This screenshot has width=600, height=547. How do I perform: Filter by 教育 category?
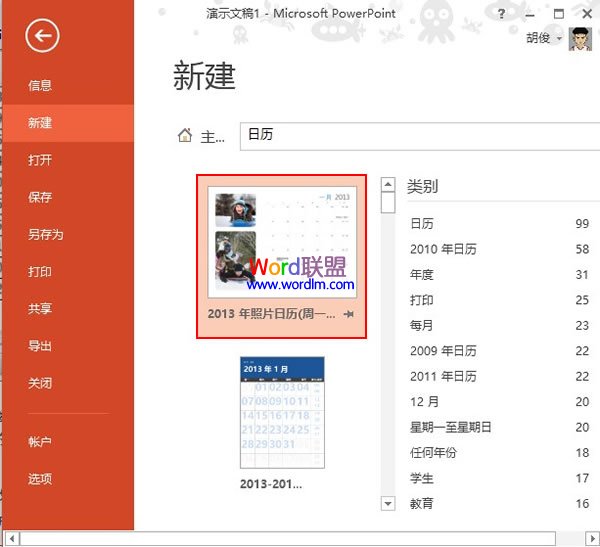pos(499,504)
